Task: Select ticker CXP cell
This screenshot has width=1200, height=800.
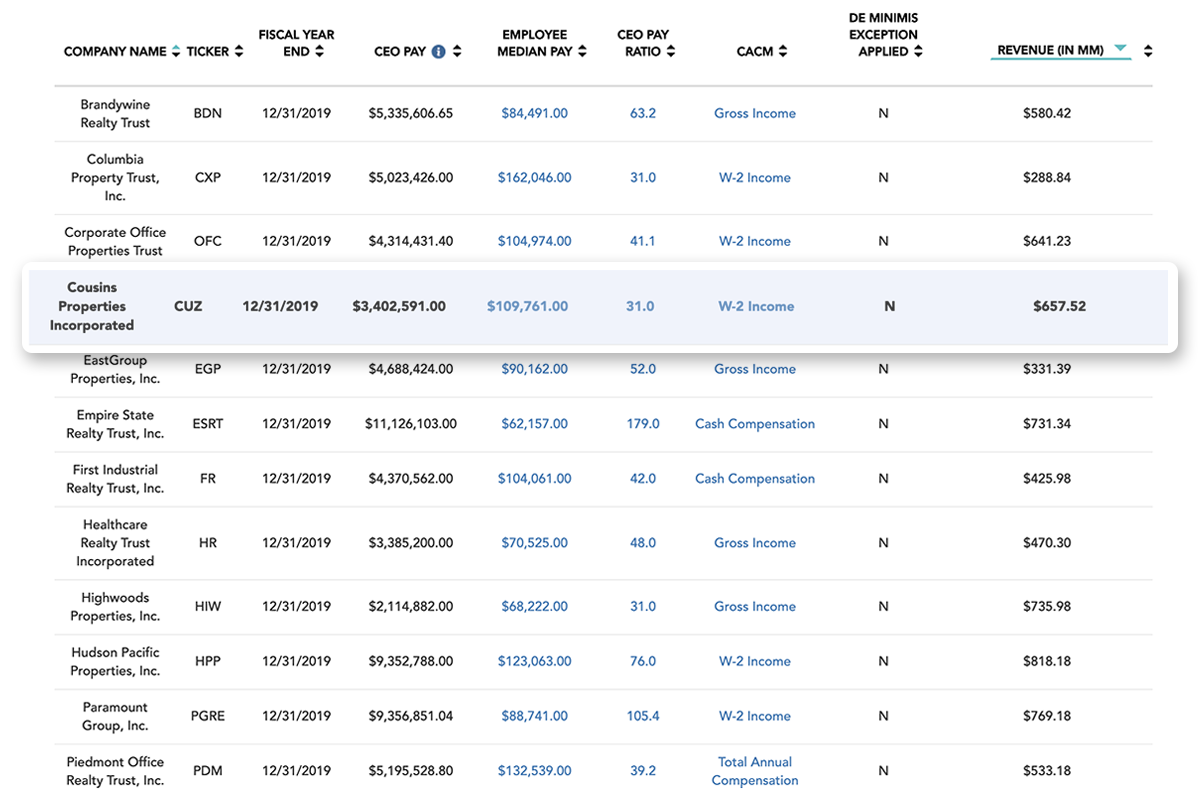Action: click(208, 177)
